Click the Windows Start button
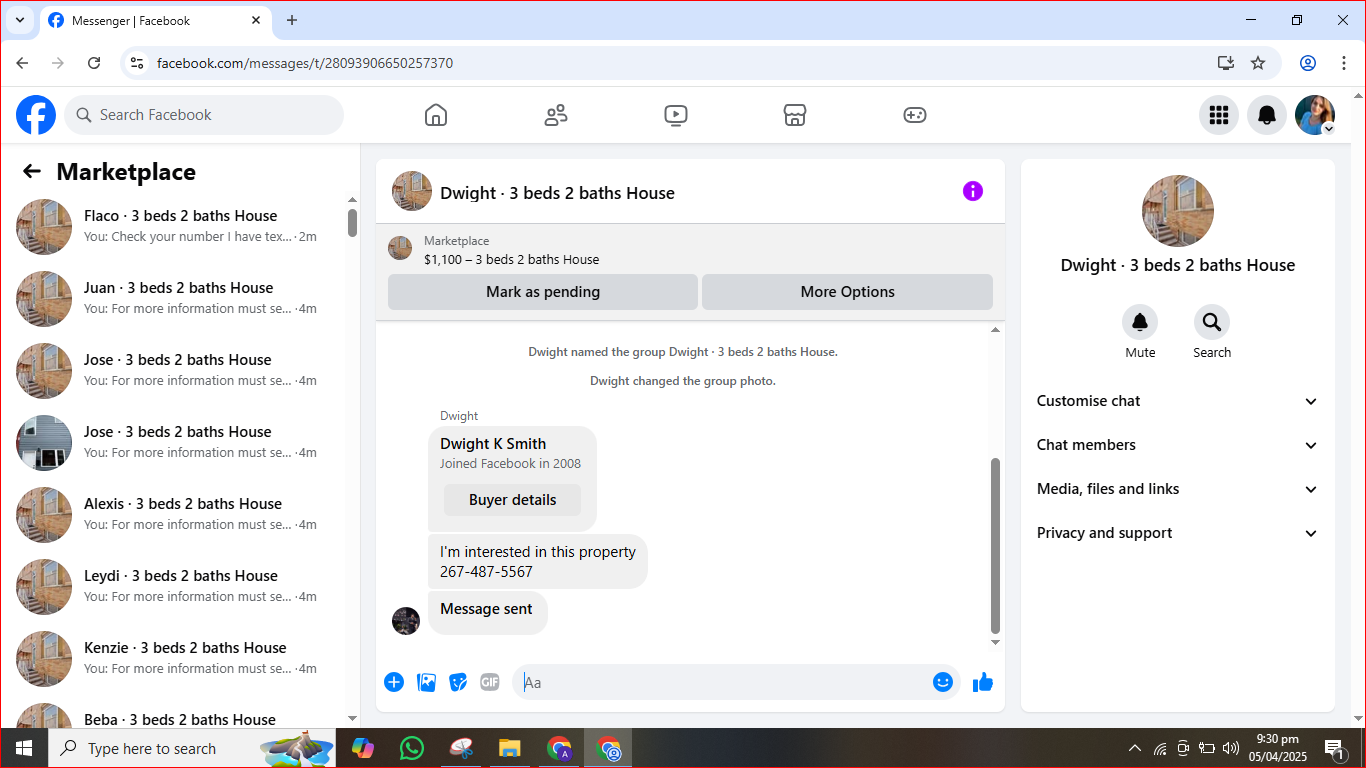Screen dimensions: 1366x768 tap(24, 748)
